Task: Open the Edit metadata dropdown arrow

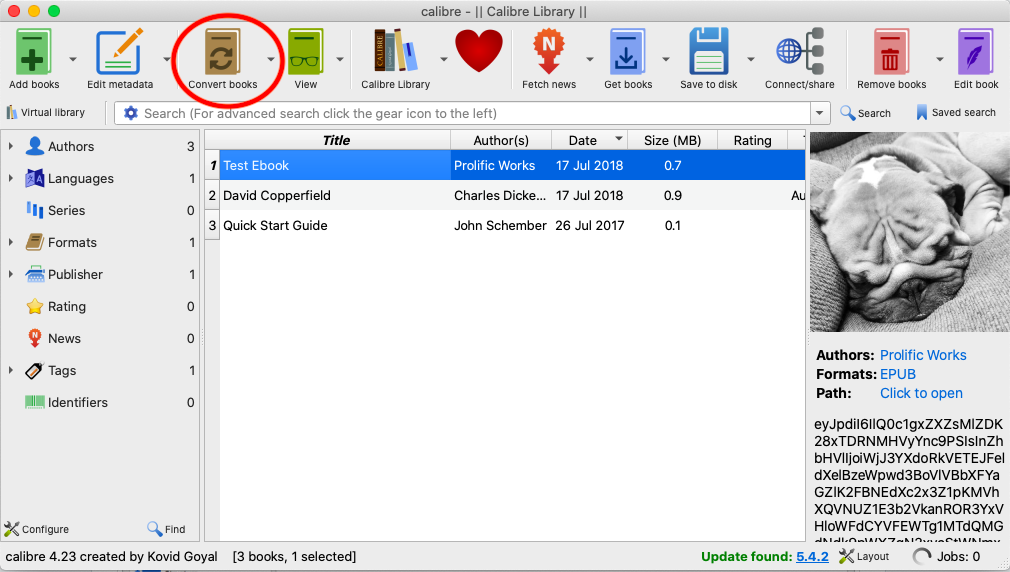Action: (167, 59)
